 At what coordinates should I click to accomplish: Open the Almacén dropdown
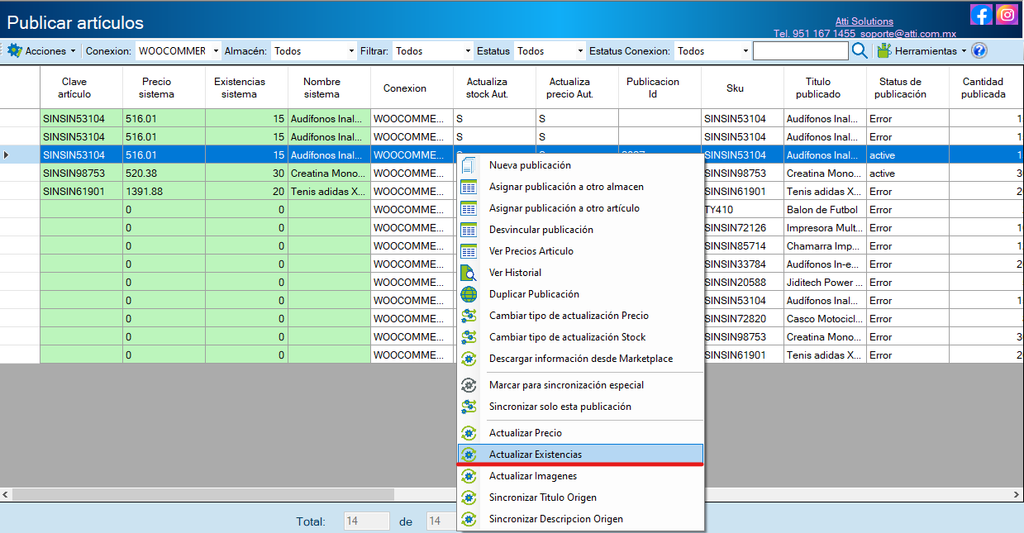click(x=313, y=51)
